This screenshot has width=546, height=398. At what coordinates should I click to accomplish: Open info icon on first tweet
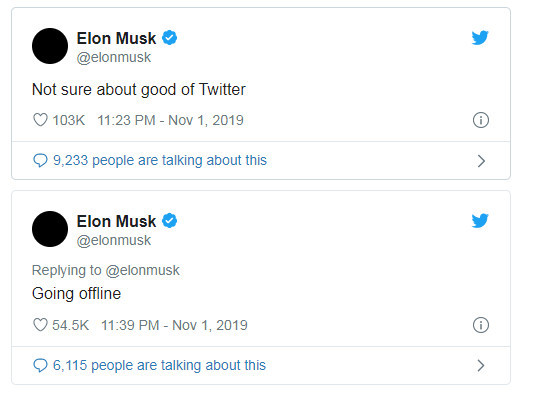click(481, 120)
